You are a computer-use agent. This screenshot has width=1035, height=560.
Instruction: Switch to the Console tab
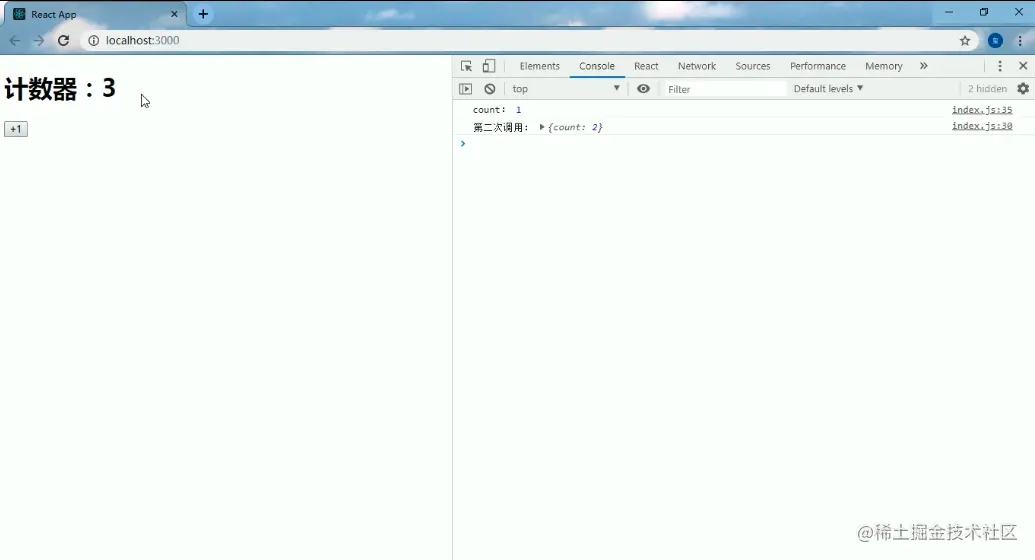(597, 66)
